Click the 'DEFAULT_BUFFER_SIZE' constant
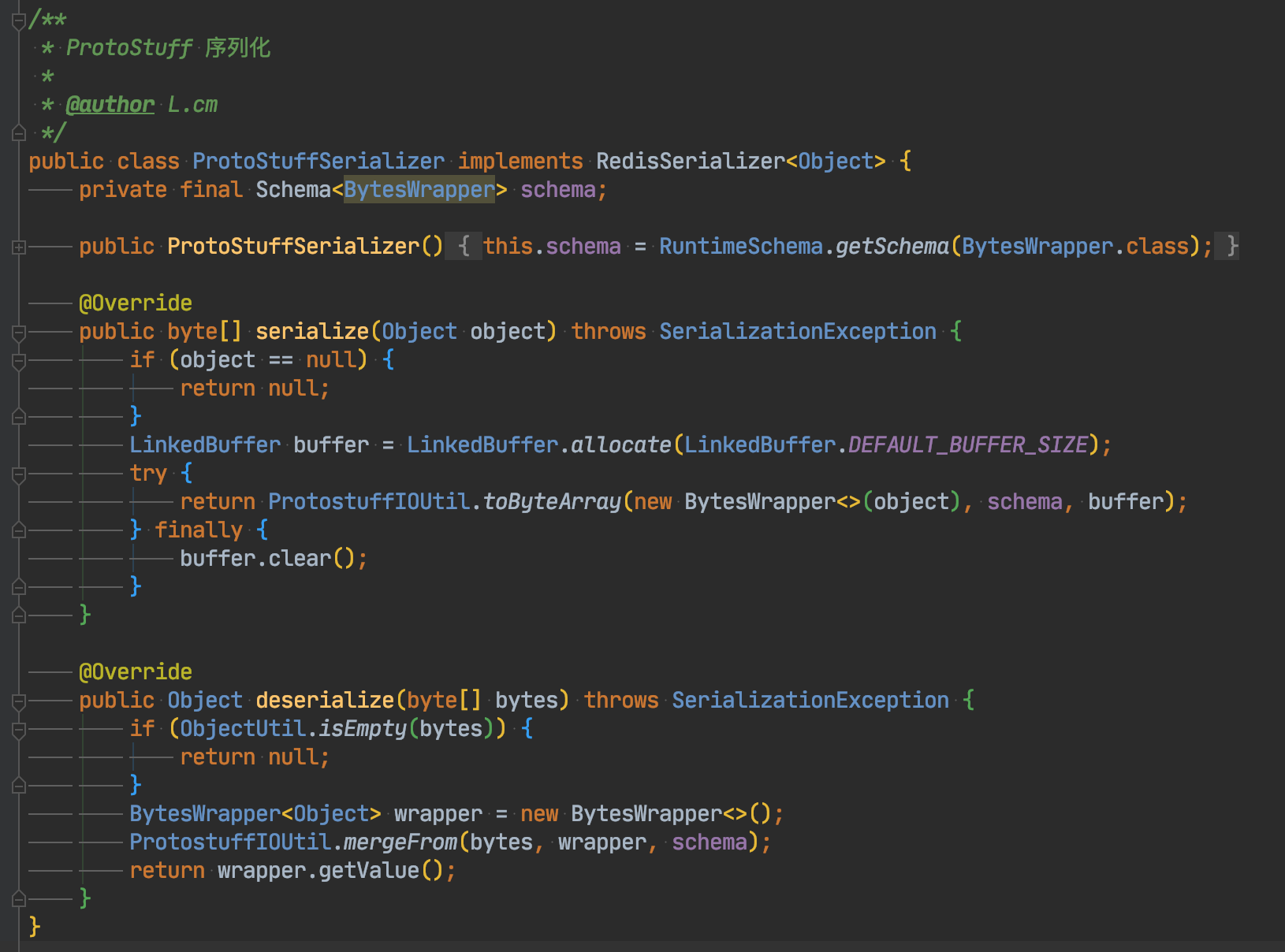 tap(968, 444)
